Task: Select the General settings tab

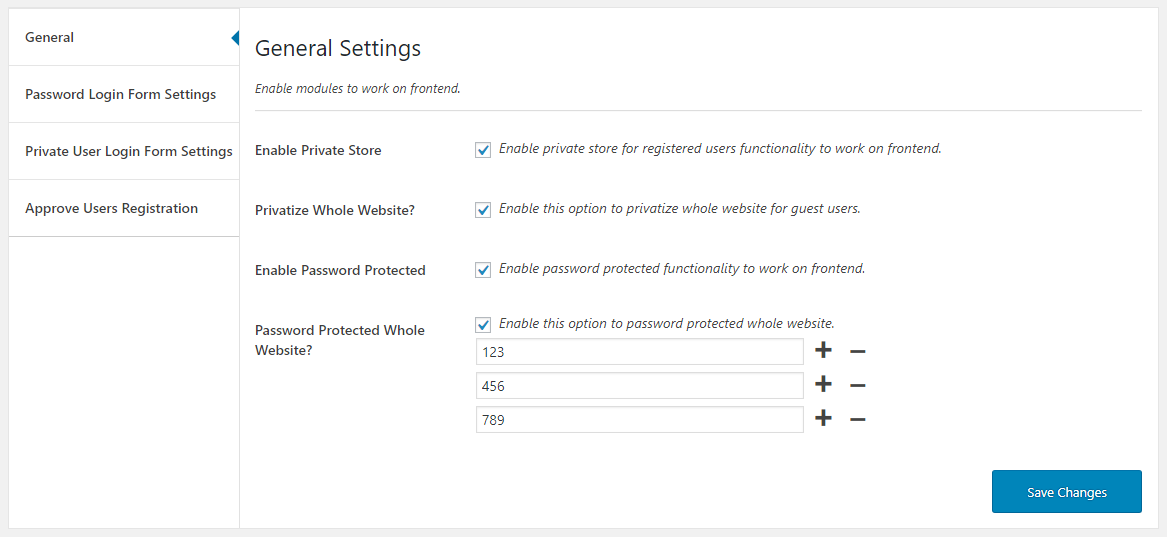Action: click(x=50, y=38)
